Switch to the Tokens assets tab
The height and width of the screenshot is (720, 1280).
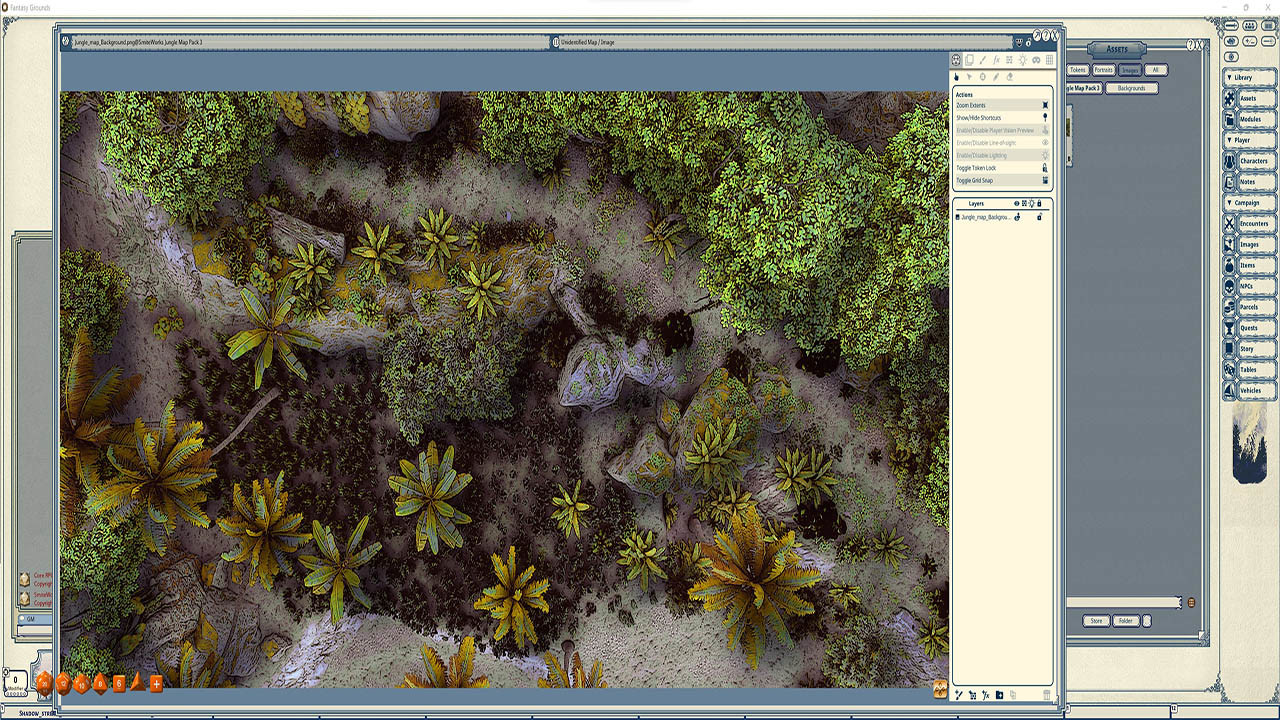coord(1077,70)
